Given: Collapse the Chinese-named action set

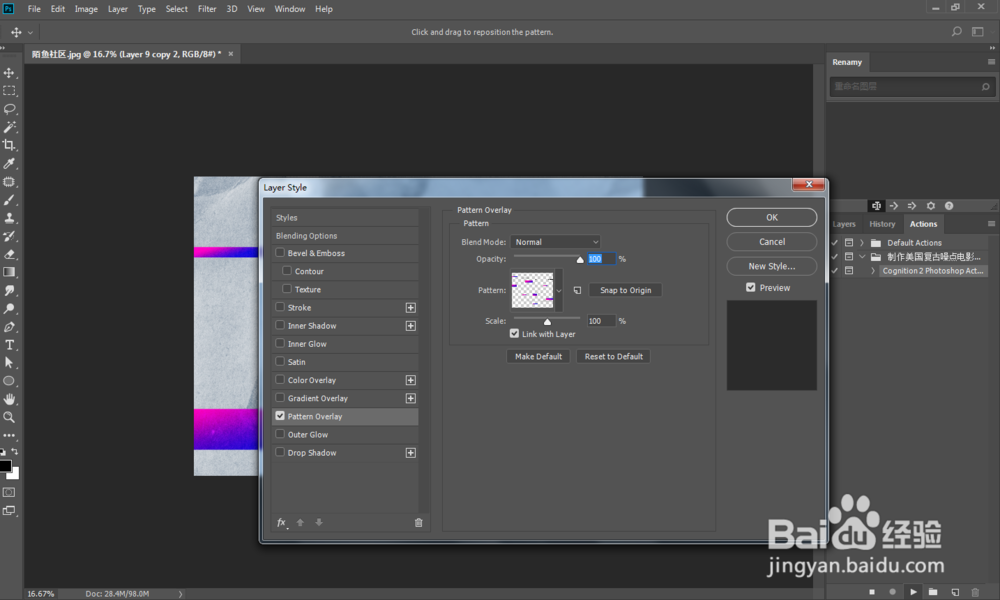Looking at the screenshot, I should 862,257.
